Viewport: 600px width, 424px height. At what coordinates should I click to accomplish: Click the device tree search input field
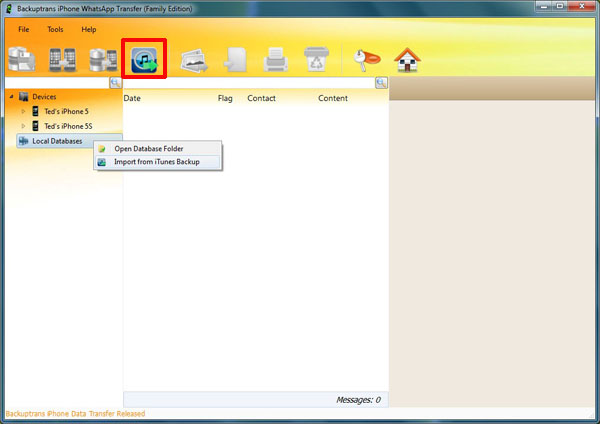pos(57,83)
